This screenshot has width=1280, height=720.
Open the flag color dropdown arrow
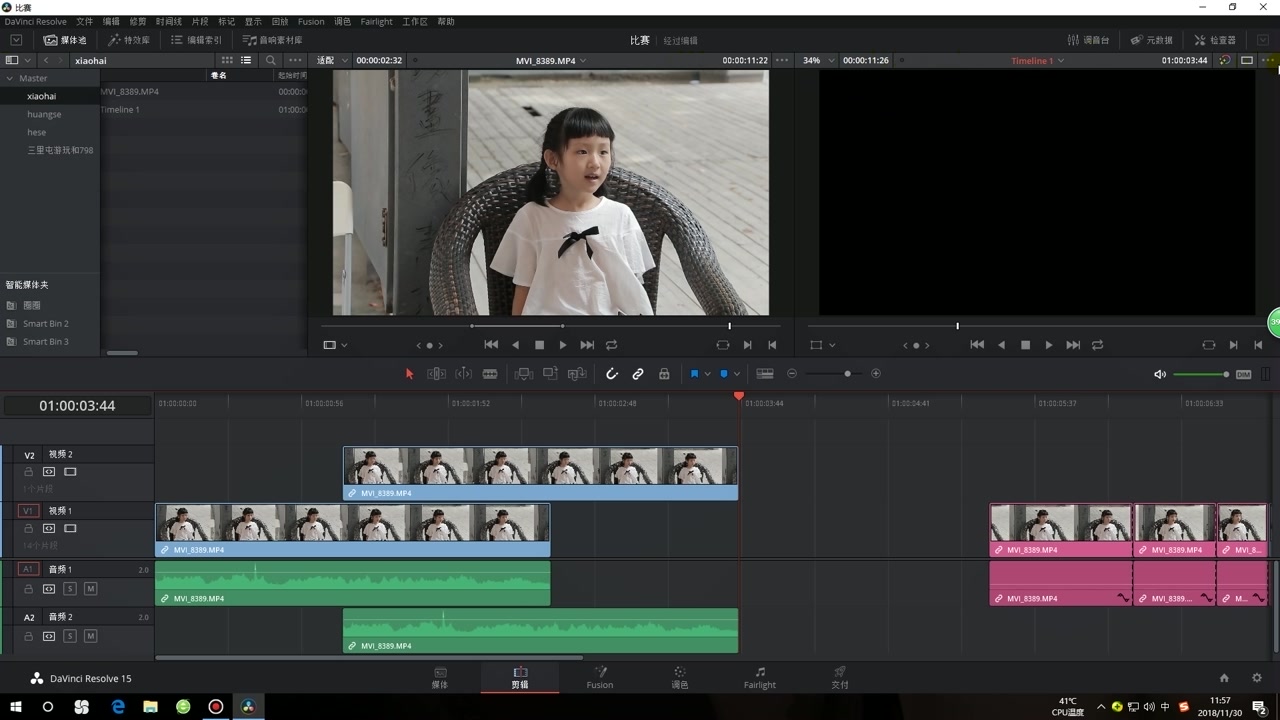point(707,374)
